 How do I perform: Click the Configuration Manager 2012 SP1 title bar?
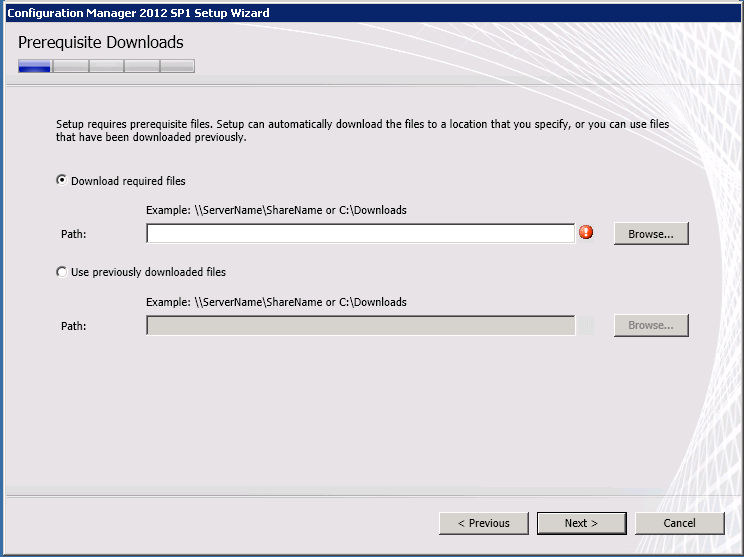[x=372, y=13]
